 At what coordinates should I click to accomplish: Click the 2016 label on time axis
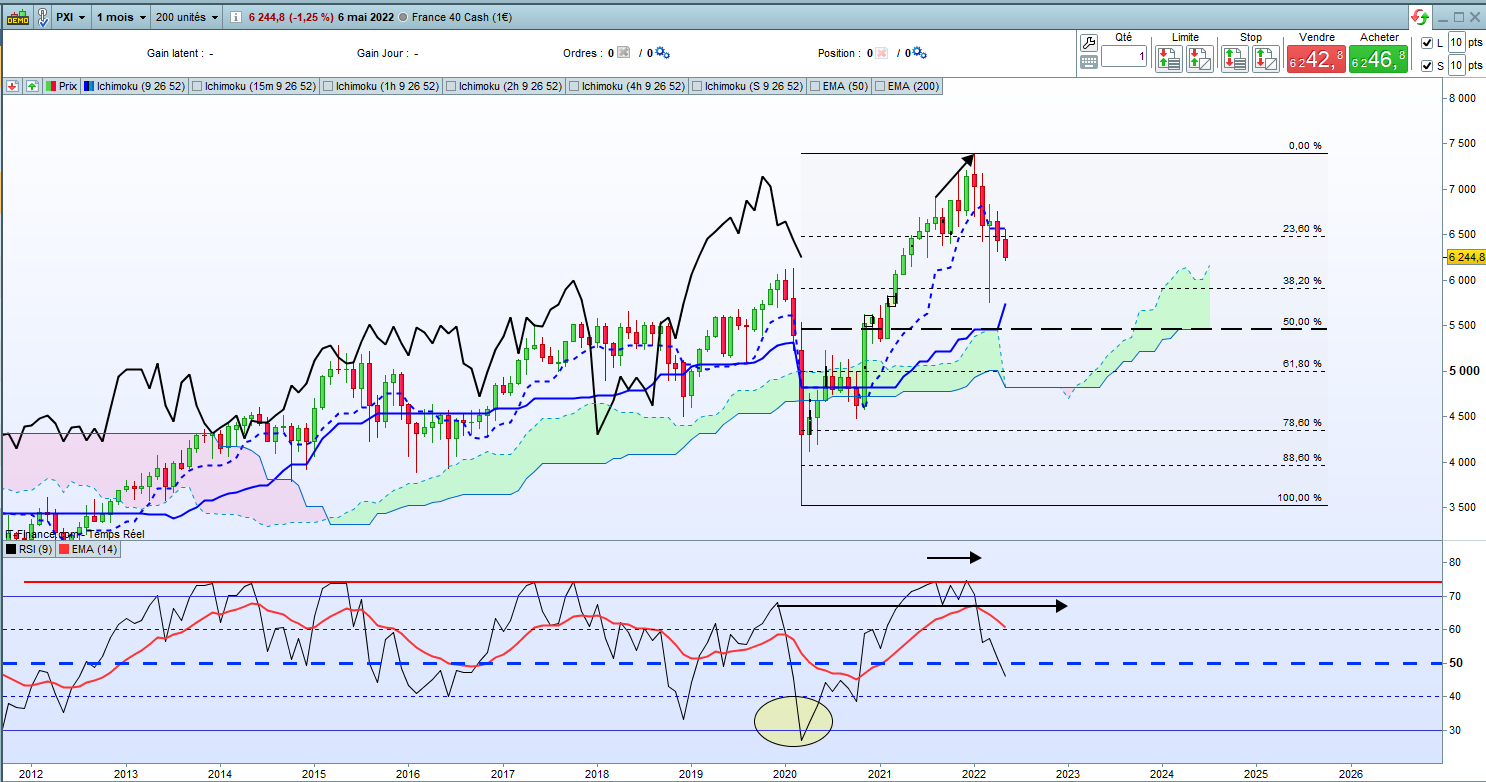tap(408, 773)
